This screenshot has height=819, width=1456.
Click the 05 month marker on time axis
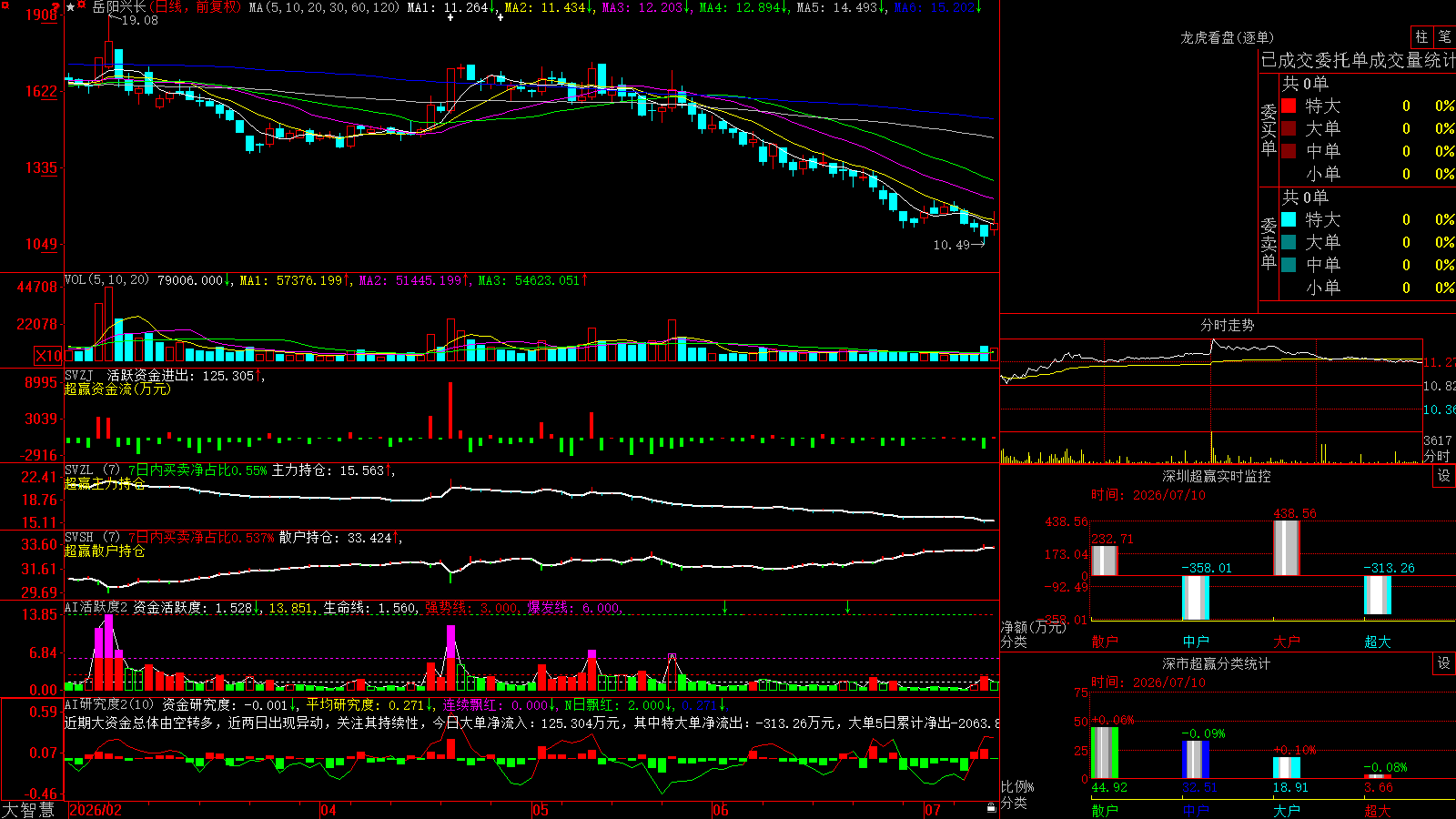(541, 810)
